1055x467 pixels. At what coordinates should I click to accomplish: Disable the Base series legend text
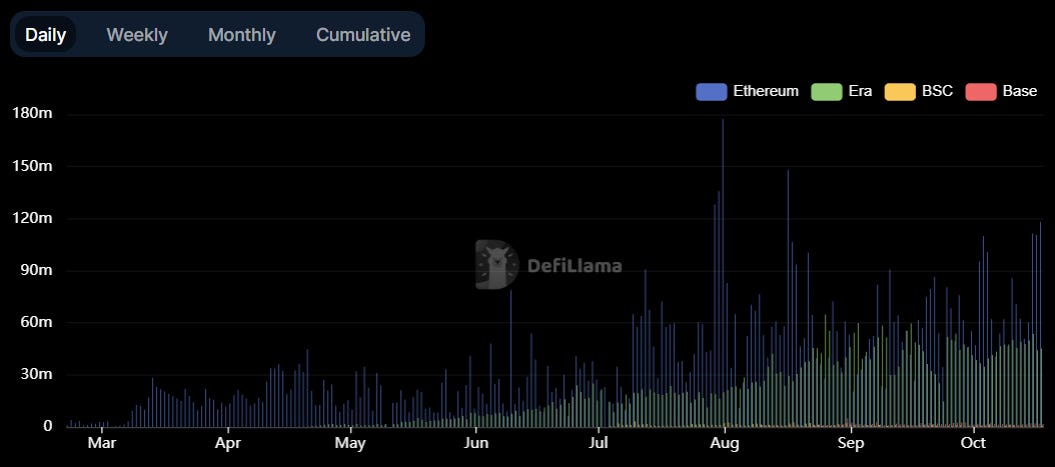coord(1019,91)
